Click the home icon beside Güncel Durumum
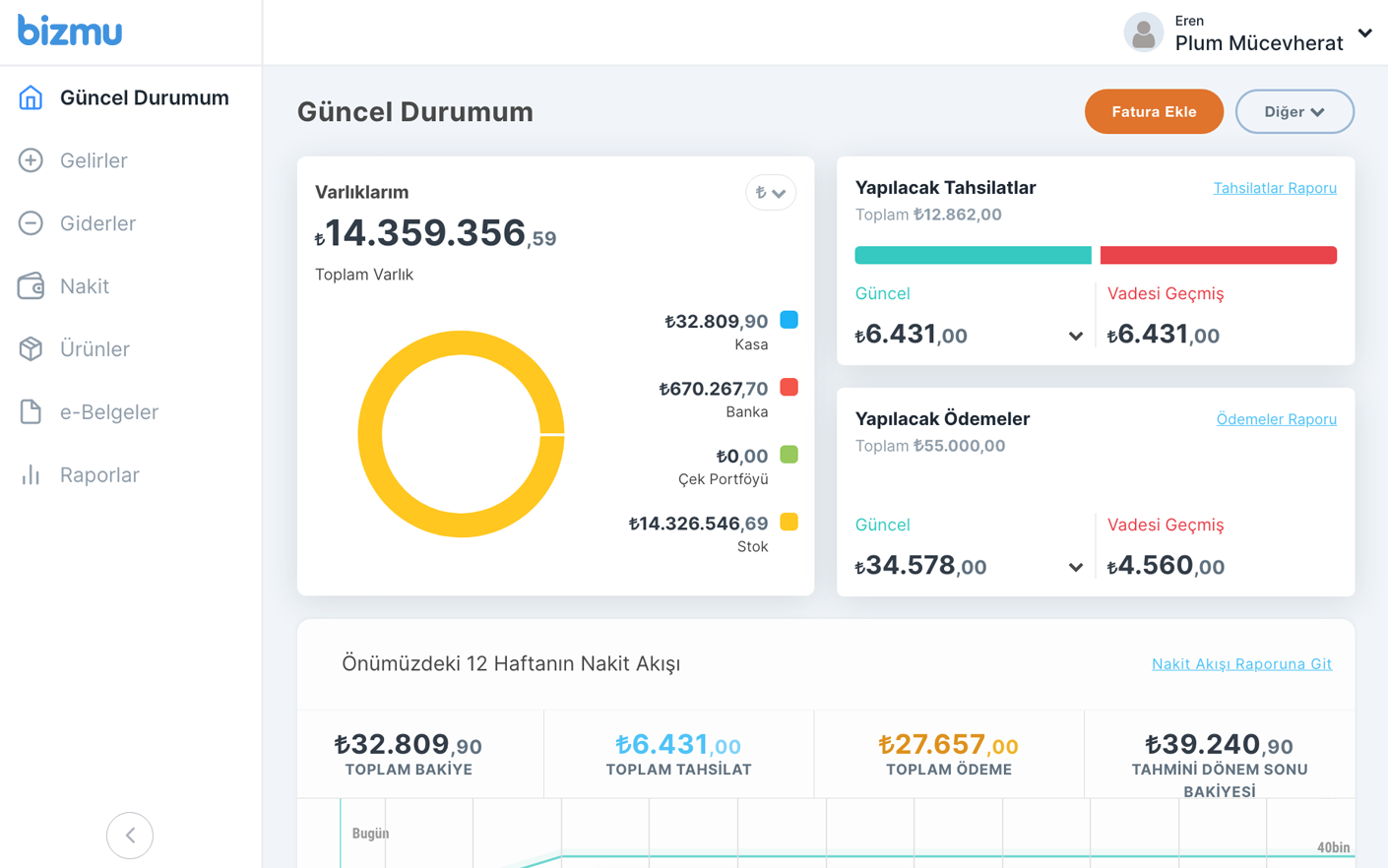 tap(31, 97)
